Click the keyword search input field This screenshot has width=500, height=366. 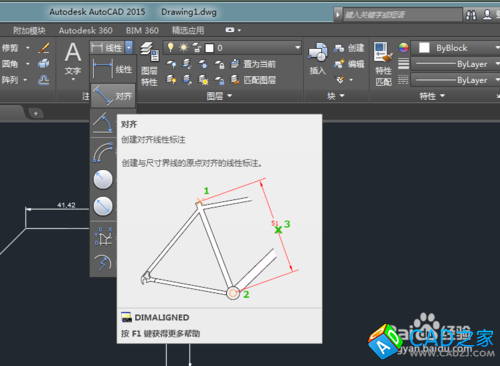click(x=403, y=15)
